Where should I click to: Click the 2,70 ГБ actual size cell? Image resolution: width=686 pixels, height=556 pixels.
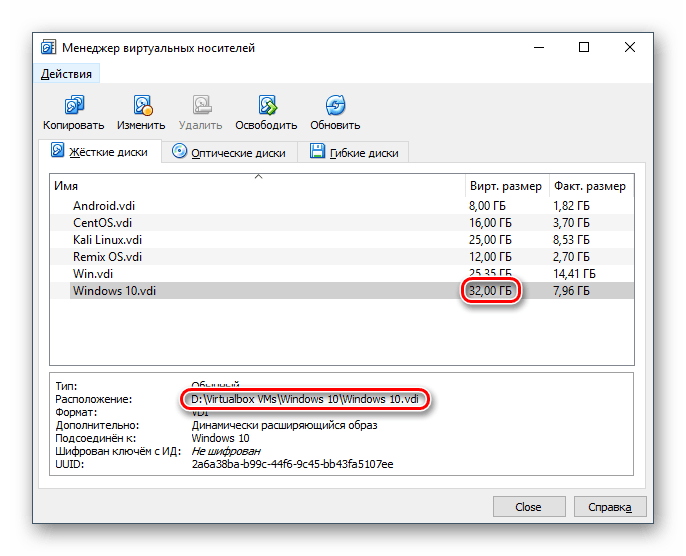(x=571, y=257)
